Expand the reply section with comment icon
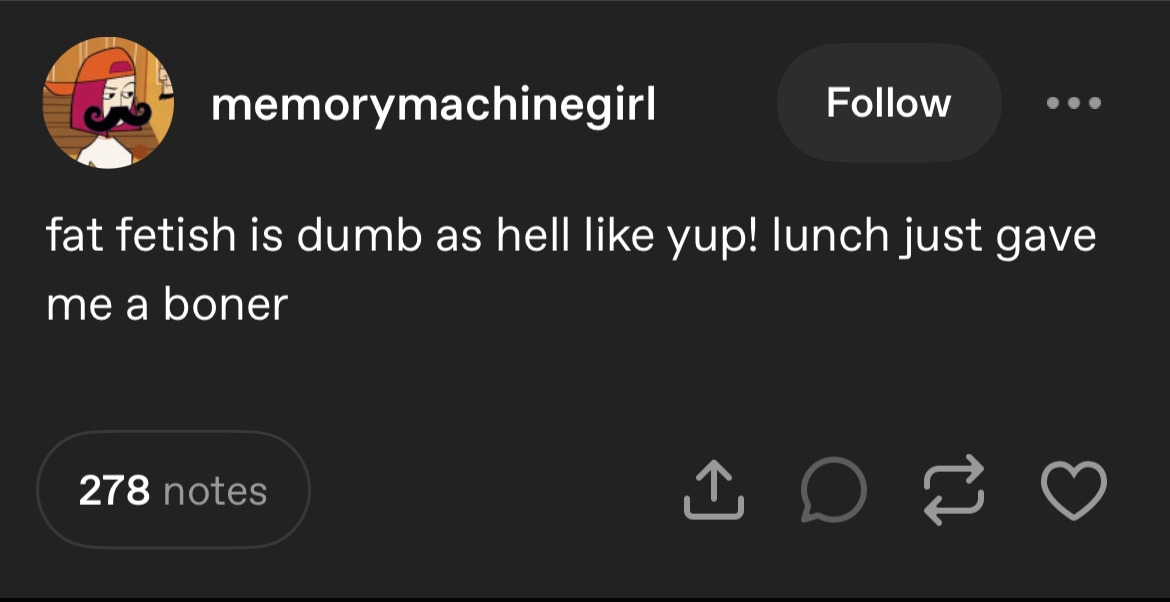Viewport: 1170px width, 602px height. pos(833,490)
